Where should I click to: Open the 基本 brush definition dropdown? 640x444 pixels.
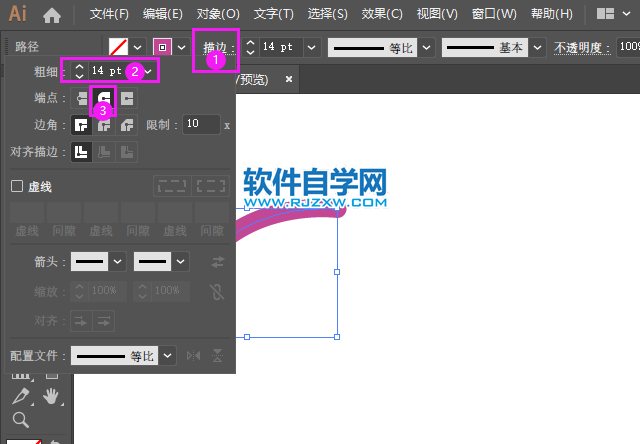[x=538, y=47]
